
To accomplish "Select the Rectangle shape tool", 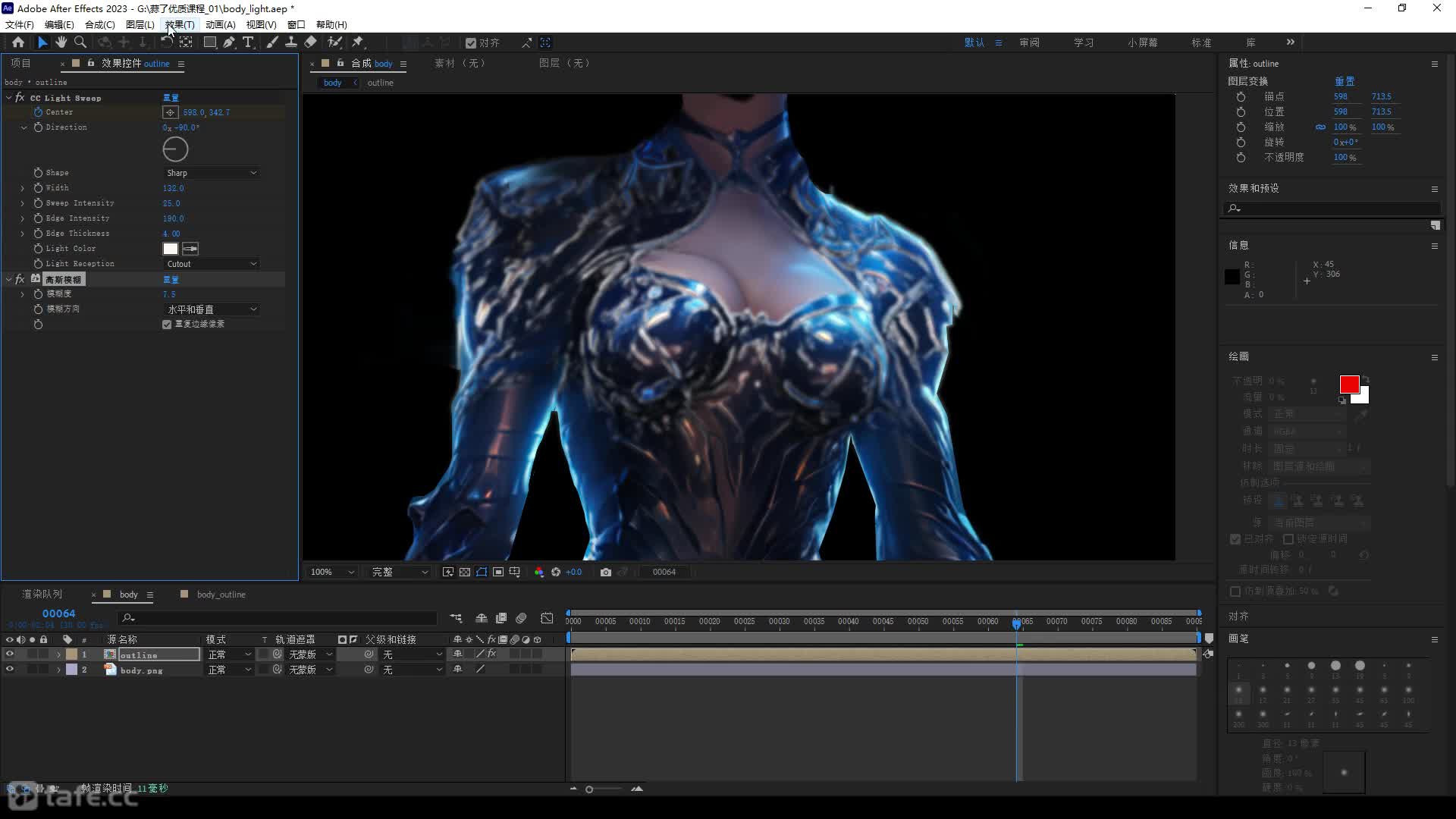I will pos(210,42).
